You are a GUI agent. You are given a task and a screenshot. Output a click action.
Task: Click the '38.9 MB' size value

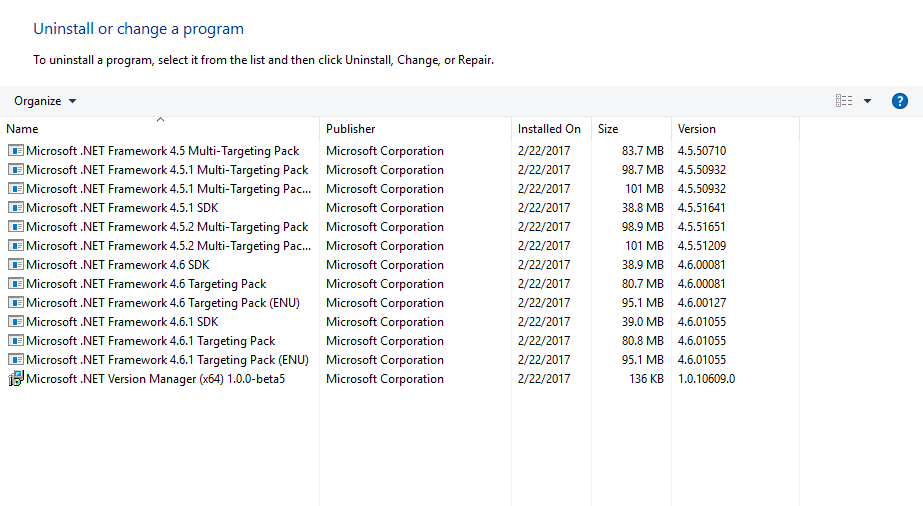pyautogui.click(x=642, y=265)
